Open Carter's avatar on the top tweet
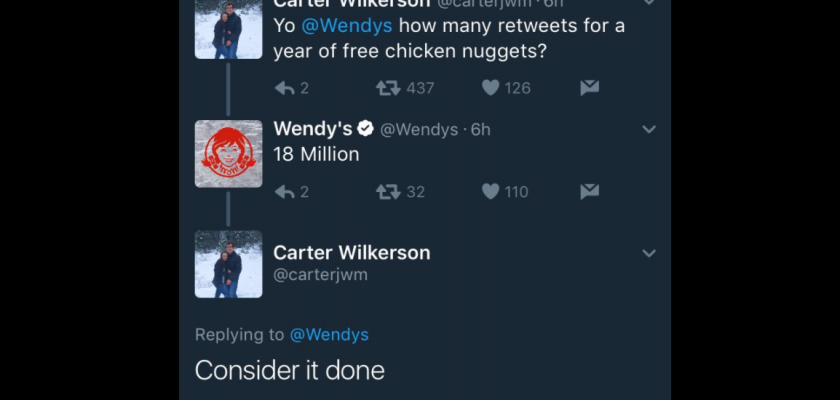 point(229,29)
